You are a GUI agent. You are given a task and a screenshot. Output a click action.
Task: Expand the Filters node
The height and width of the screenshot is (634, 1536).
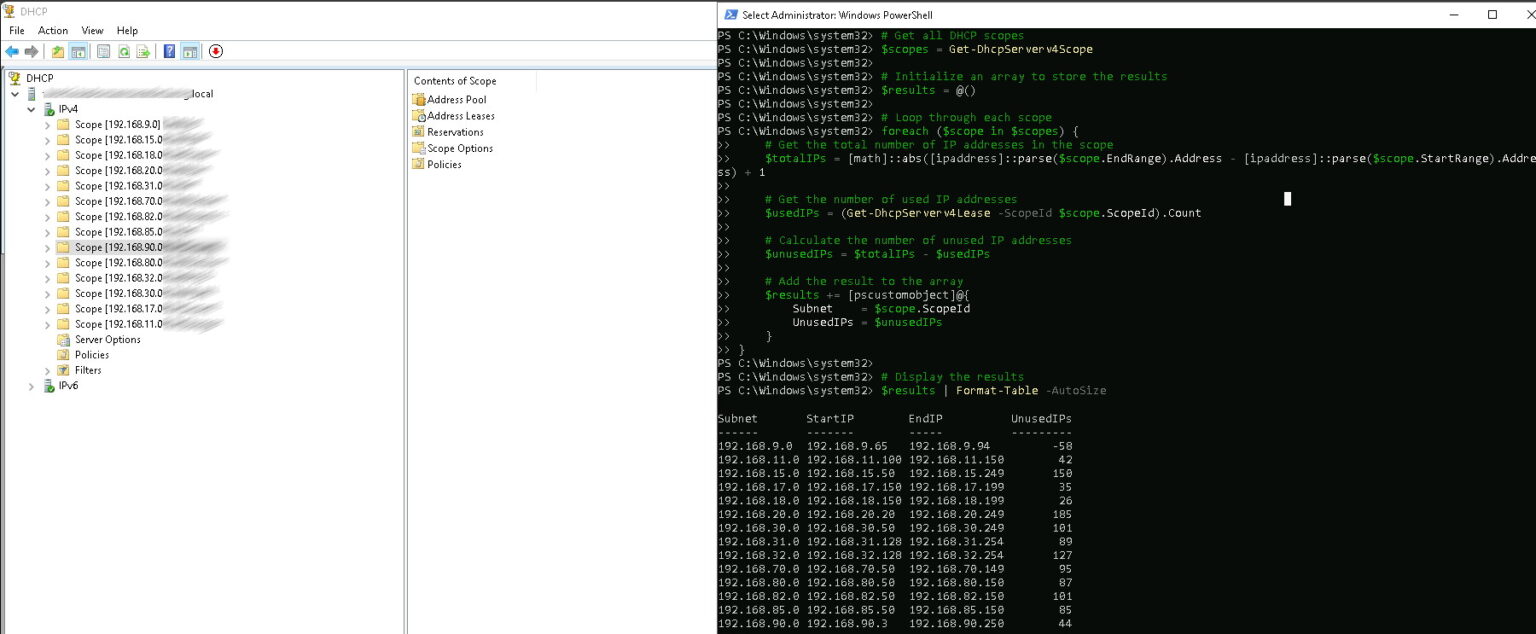coord(47,371)
